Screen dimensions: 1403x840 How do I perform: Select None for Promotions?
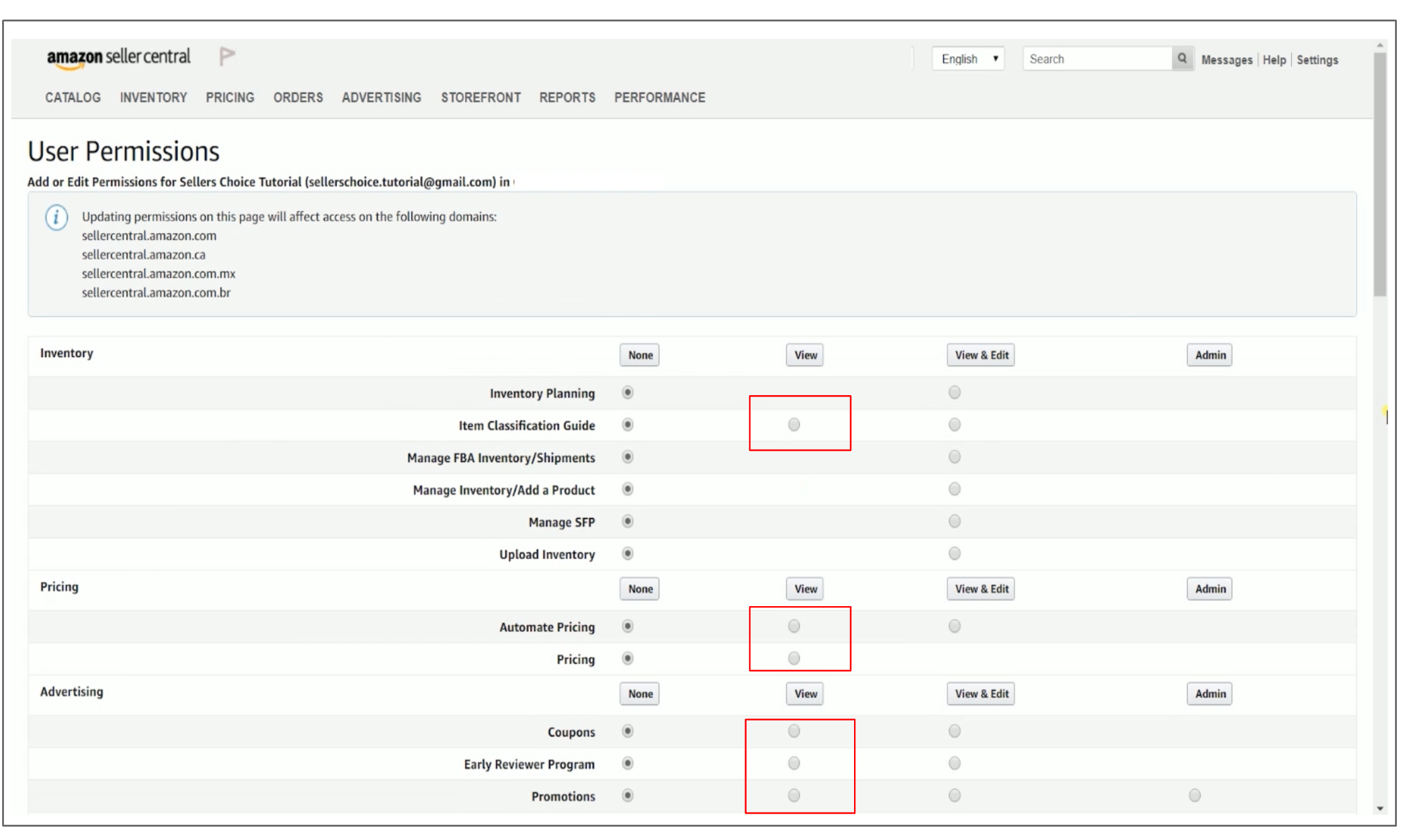[628, 796]
